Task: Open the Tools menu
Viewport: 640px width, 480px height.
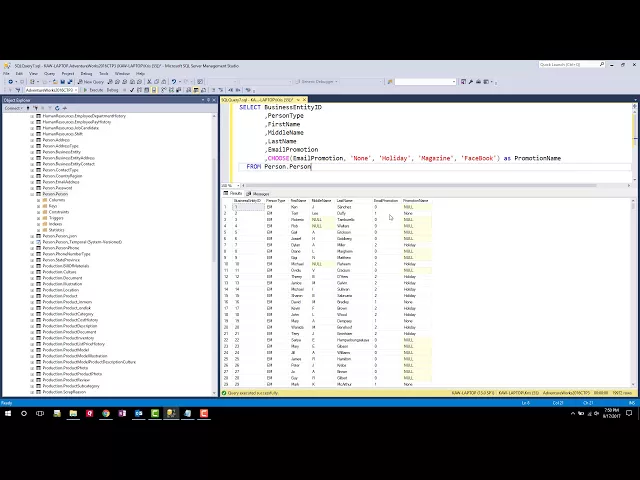Action: 104,73
